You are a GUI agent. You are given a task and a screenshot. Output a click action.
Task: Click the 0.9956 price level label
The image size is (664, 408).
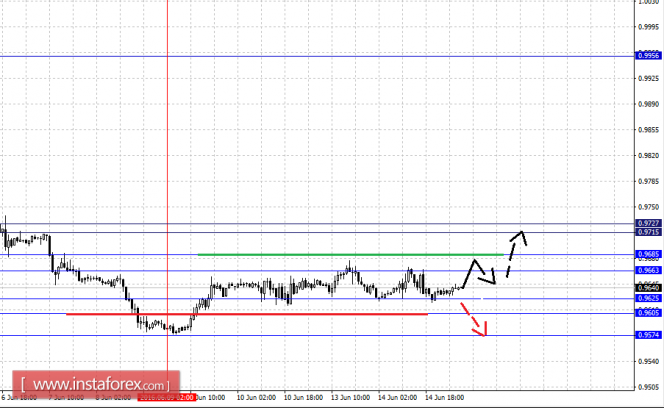[x=648, y=56]
